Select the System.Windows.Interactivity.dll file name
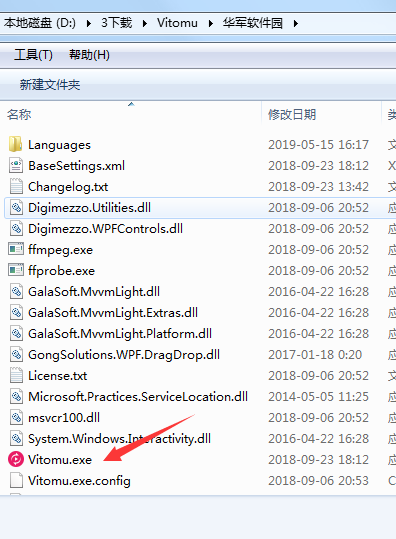 [x=119, y=438]
